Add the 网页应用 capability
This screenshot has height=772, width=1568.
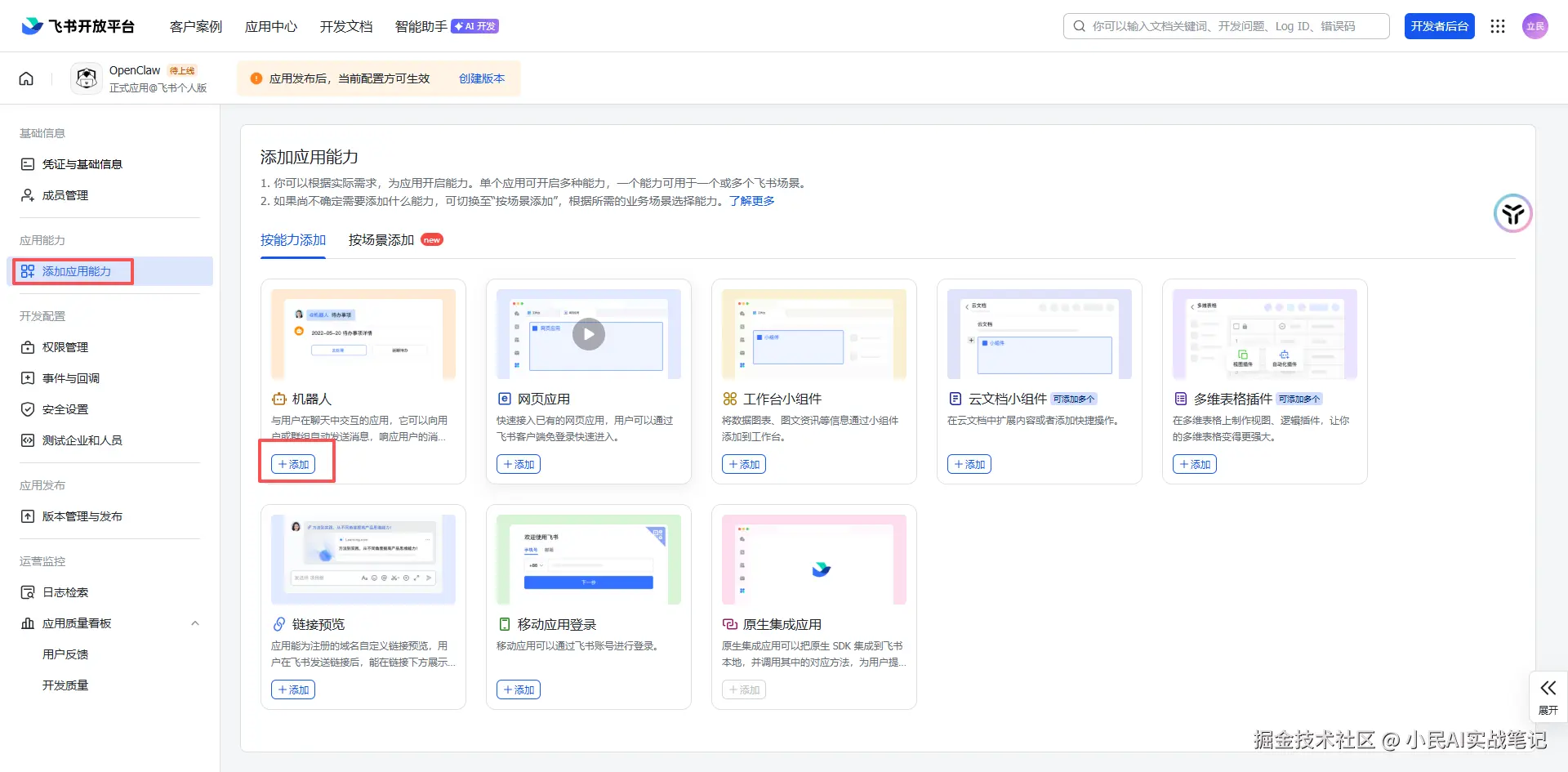[519, 464]
